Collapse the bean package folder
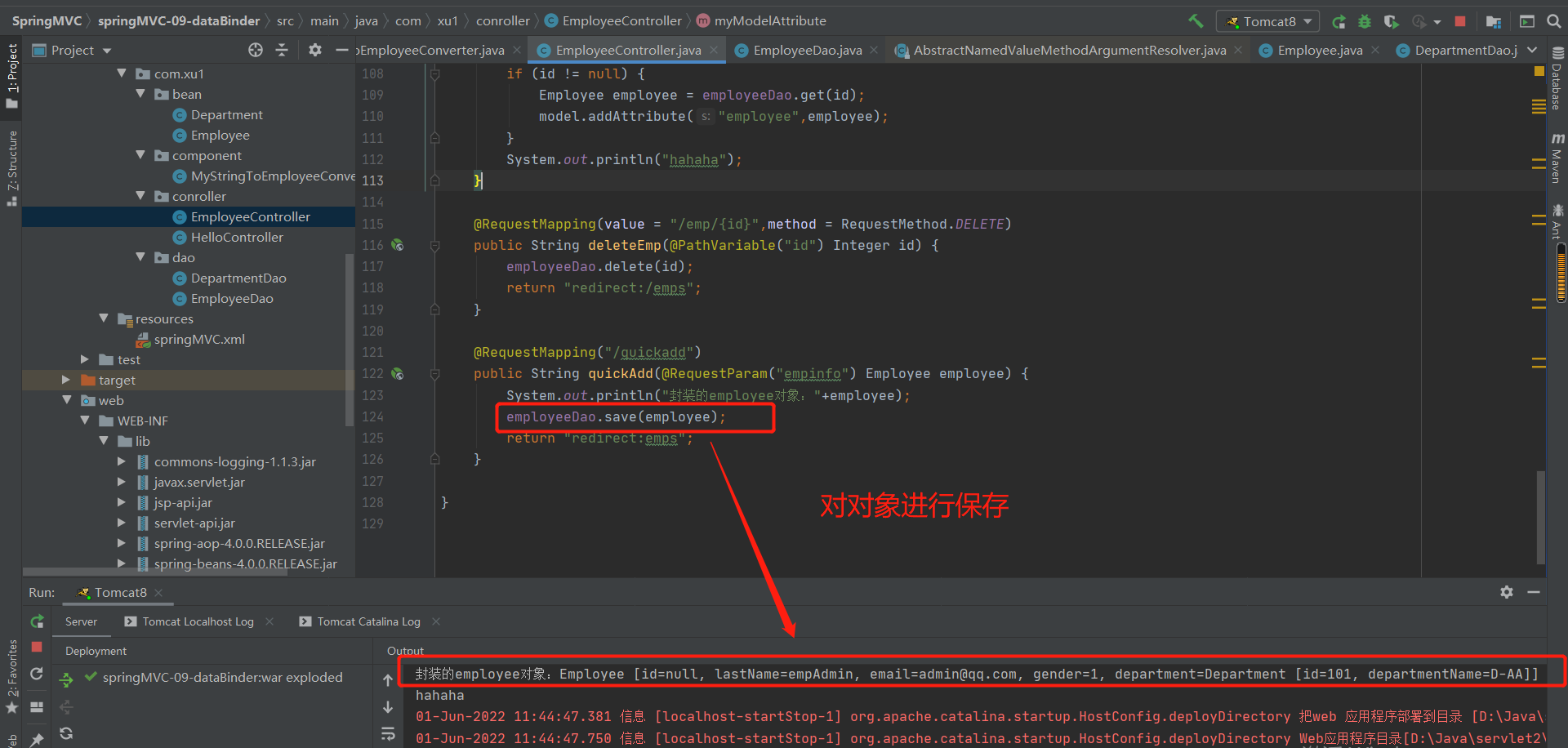Viewport: 1568px width, 748px height. 140,94
